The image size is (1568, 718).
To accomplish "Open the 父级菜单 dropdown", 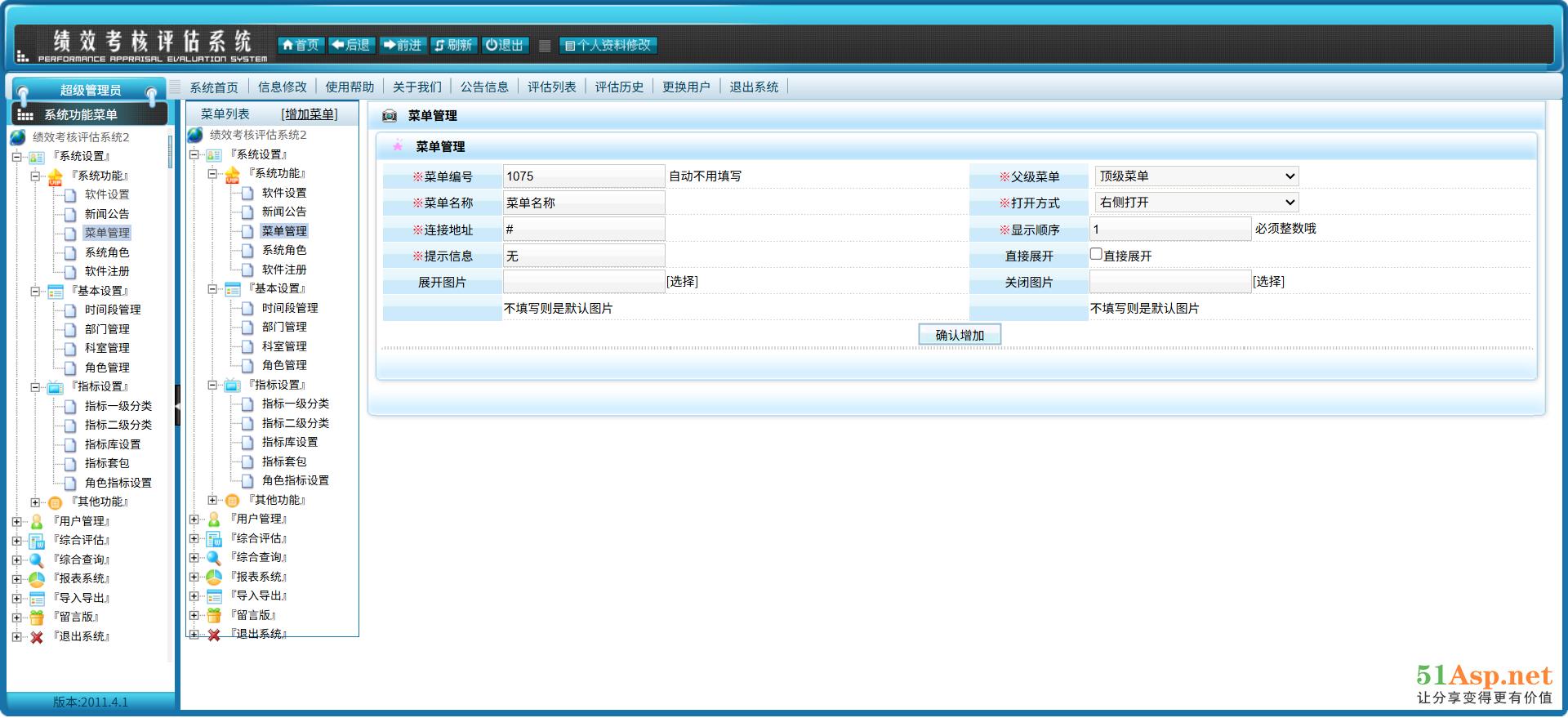I will point(1196,176).
